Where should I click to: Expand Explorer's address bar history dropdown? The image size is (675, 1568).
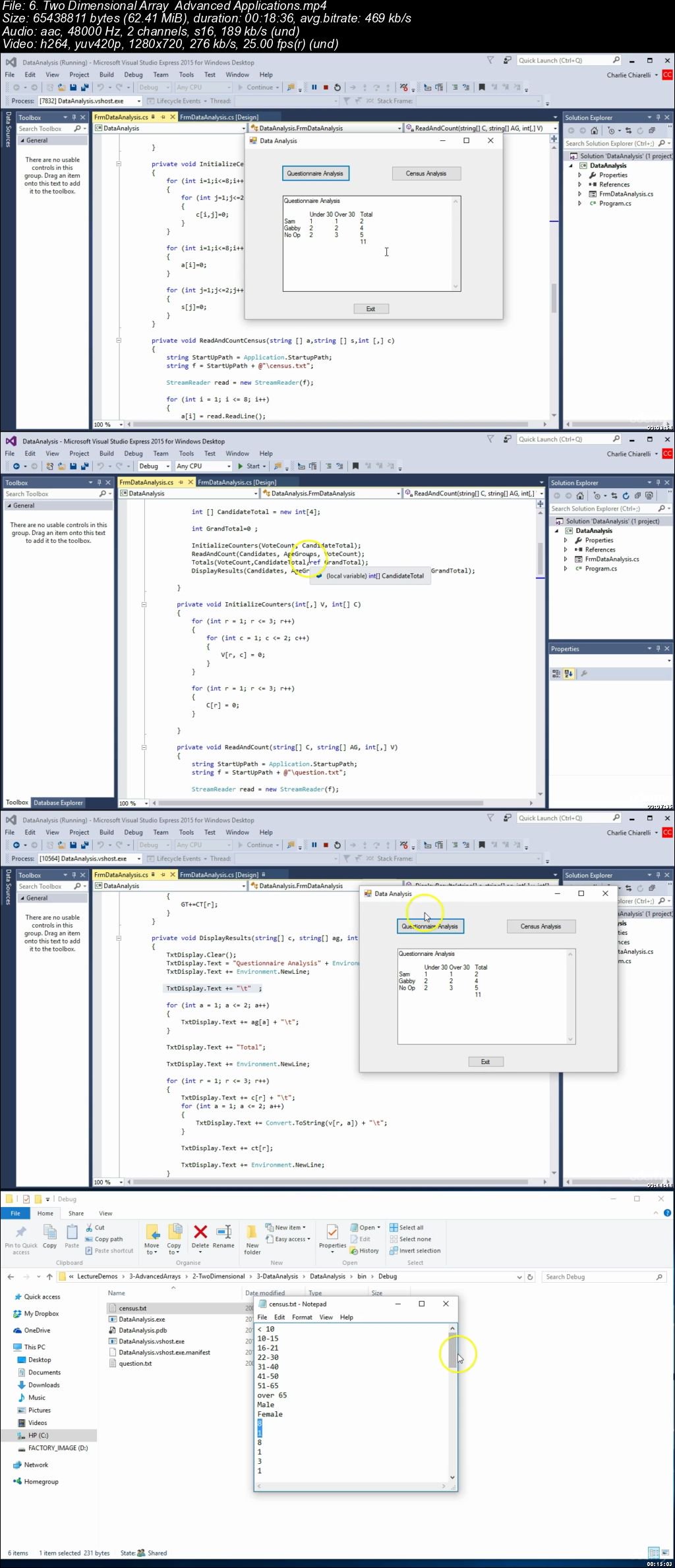point(519,1277)
